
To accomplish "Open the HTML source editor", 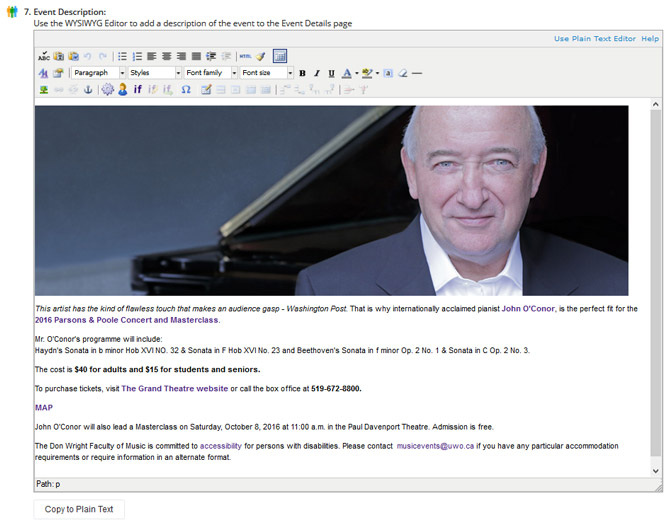I will pos(245,57).
